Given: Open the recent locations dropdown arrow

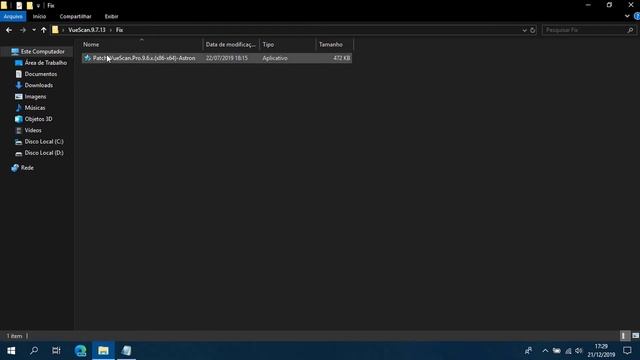Looking at the screenshot, I should pos(34,30).
